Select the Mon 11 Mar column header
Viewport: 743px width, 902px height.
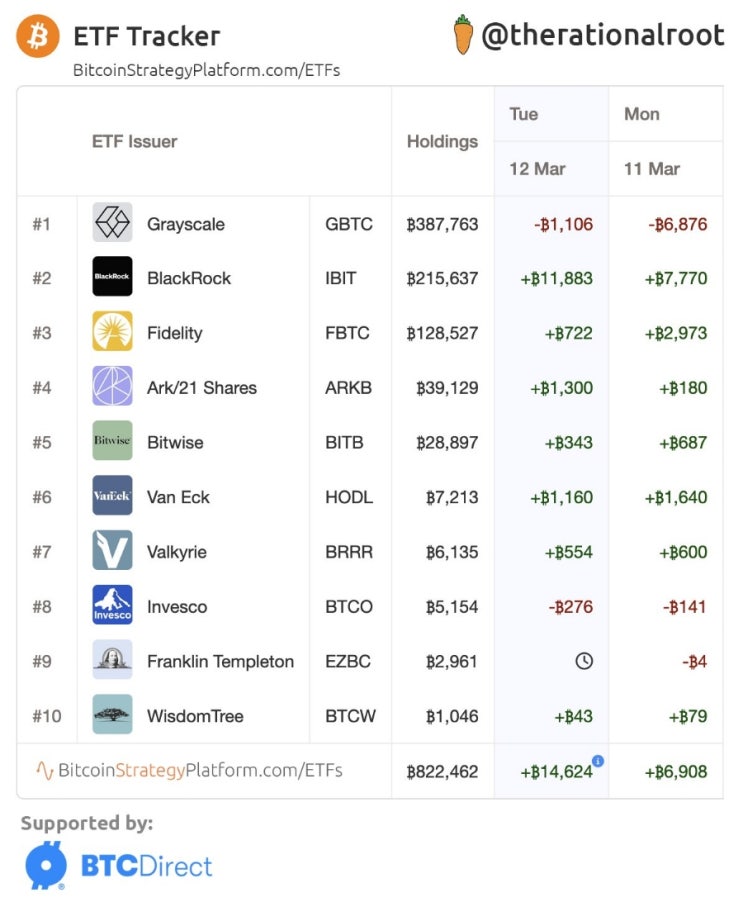664,141
